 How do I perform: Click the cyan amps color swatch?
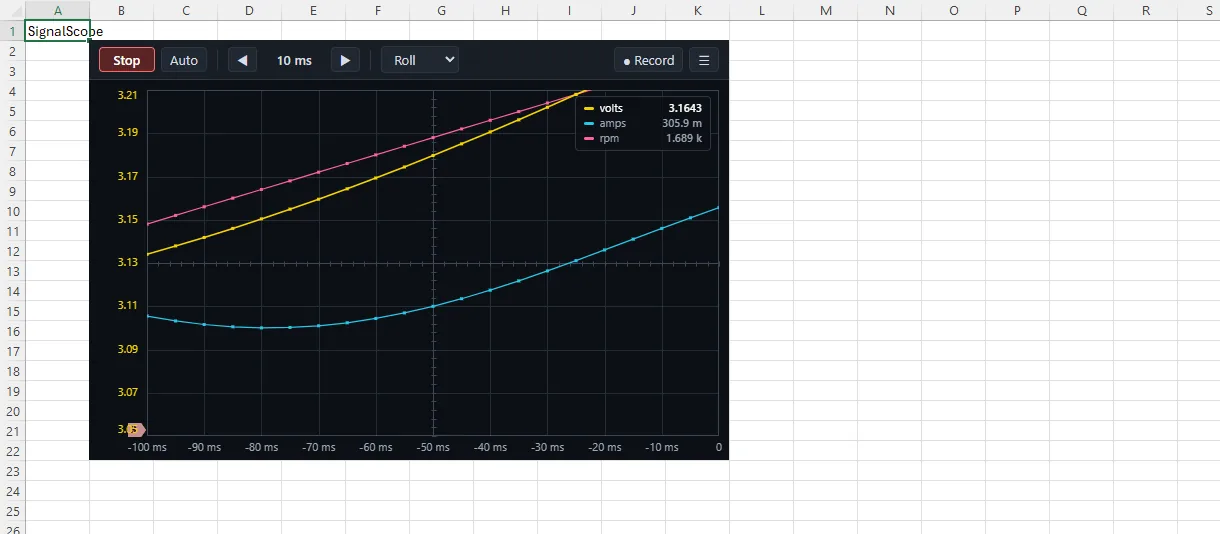(589, 123)
